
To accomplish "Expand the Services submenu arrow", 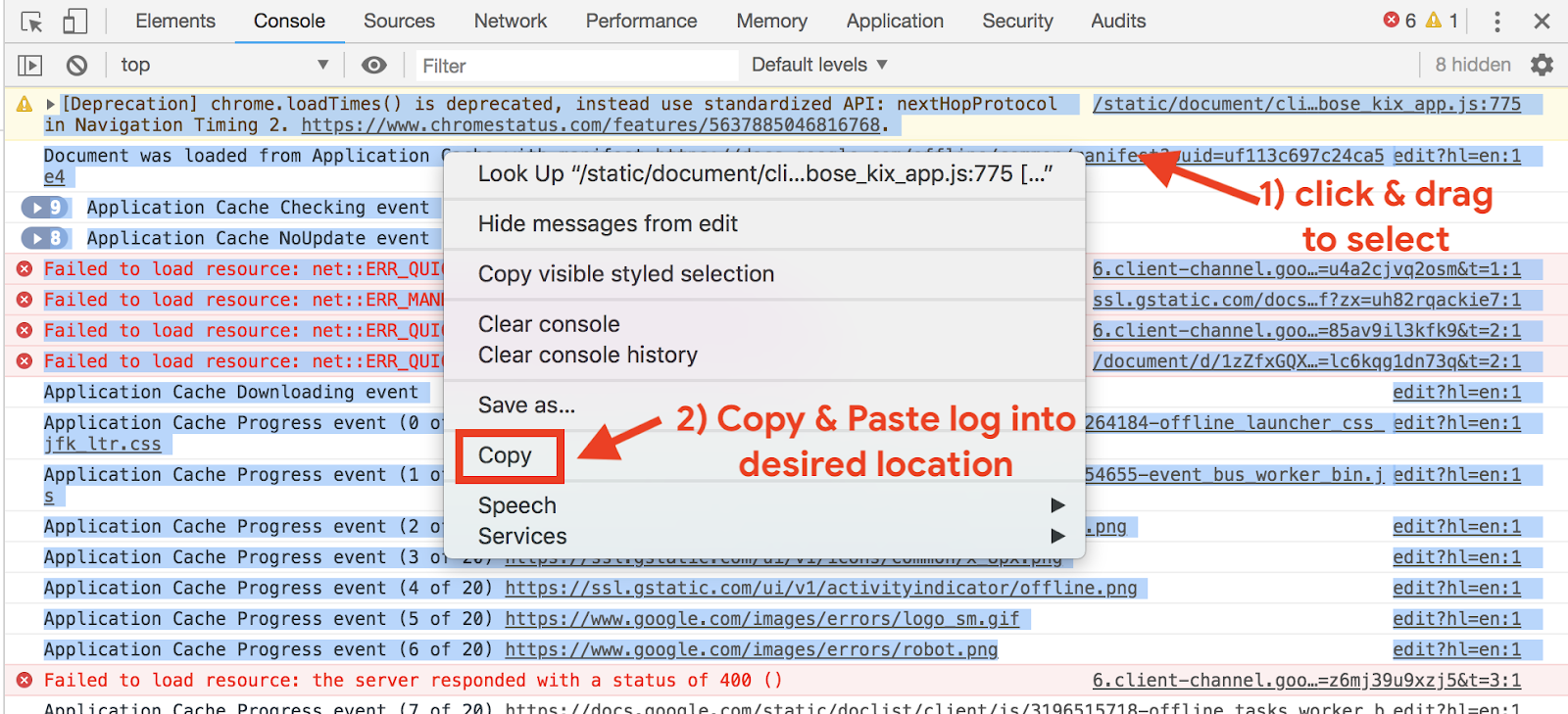I will click(x=1057, y=536).
